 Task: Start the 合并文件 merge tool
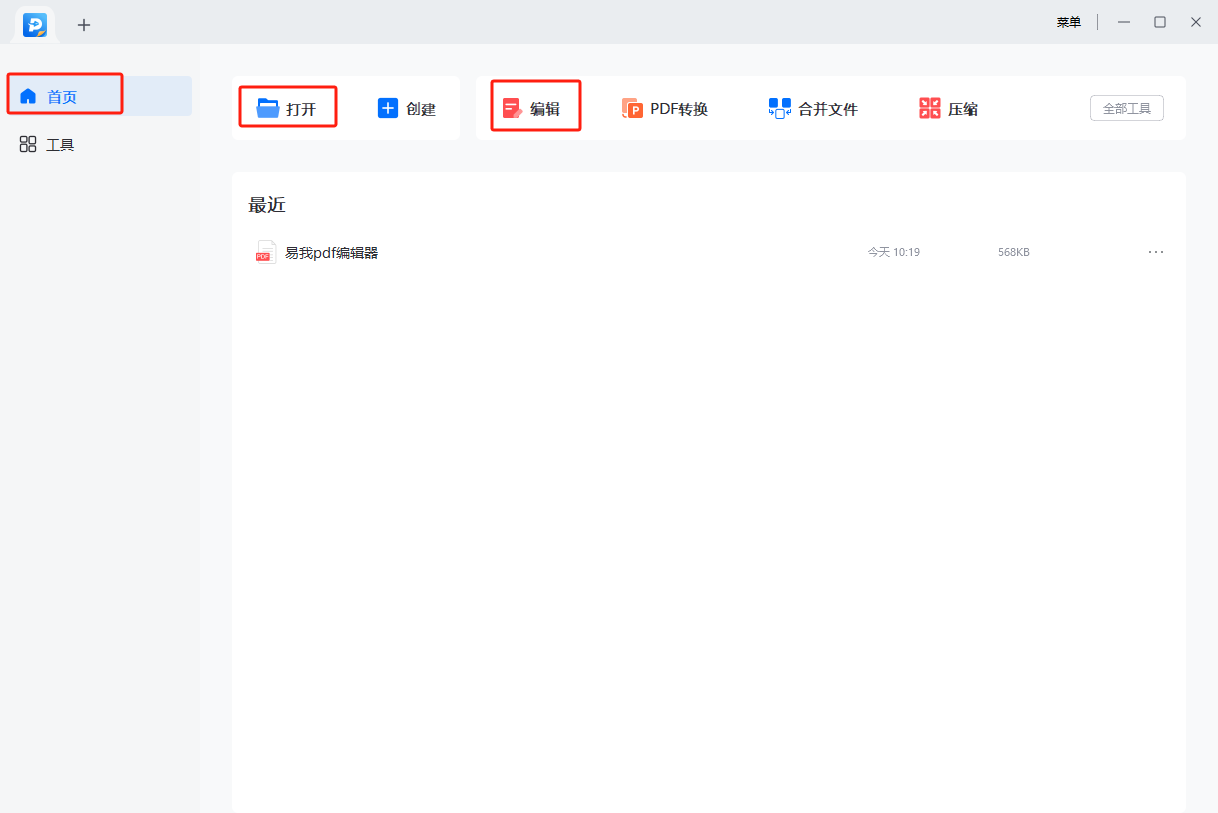point(812,108)
